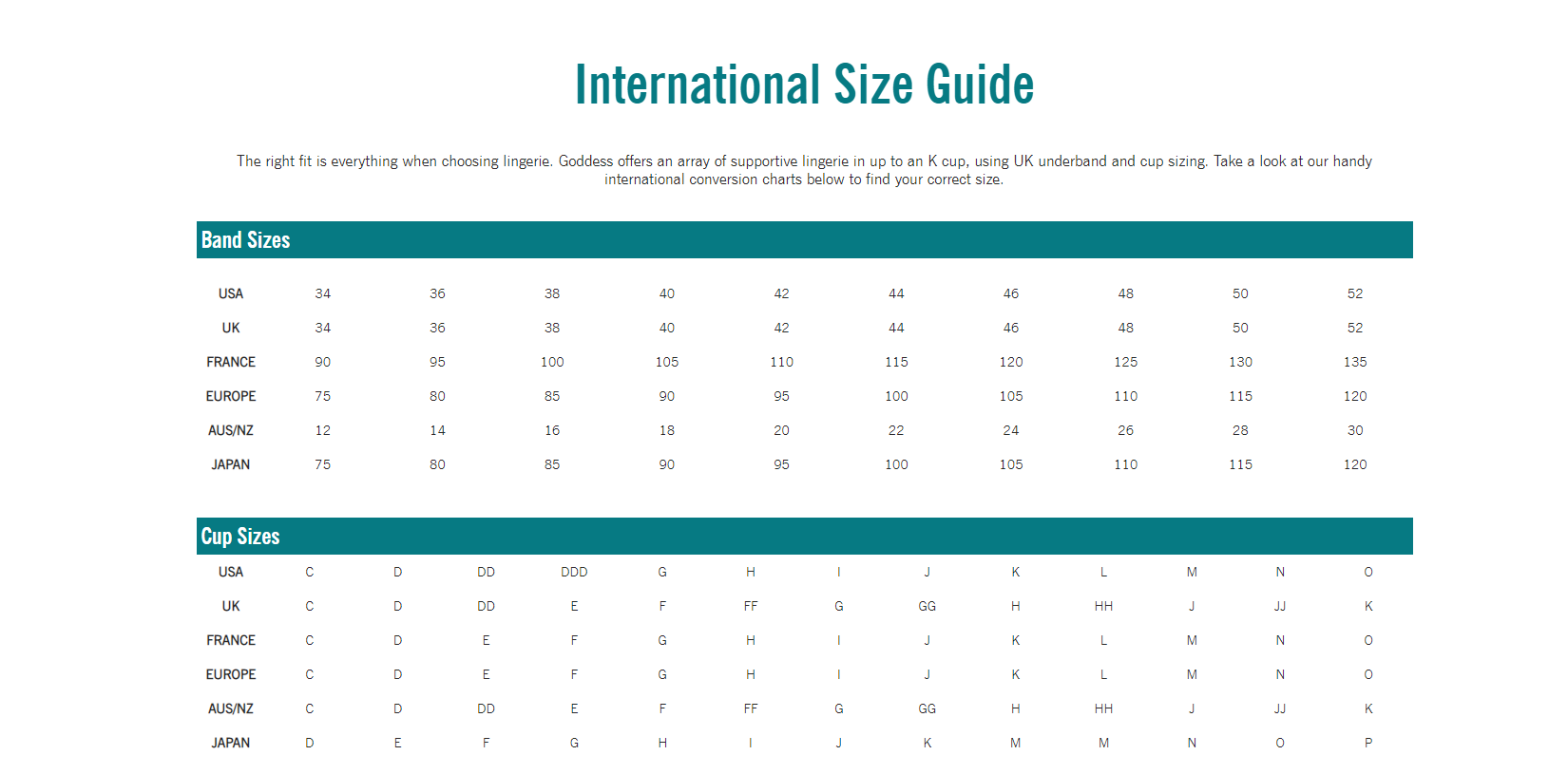The image size is (1568, 774).
Task: Click the UK row label in Cup Sizes
Action: coord(231,606)
